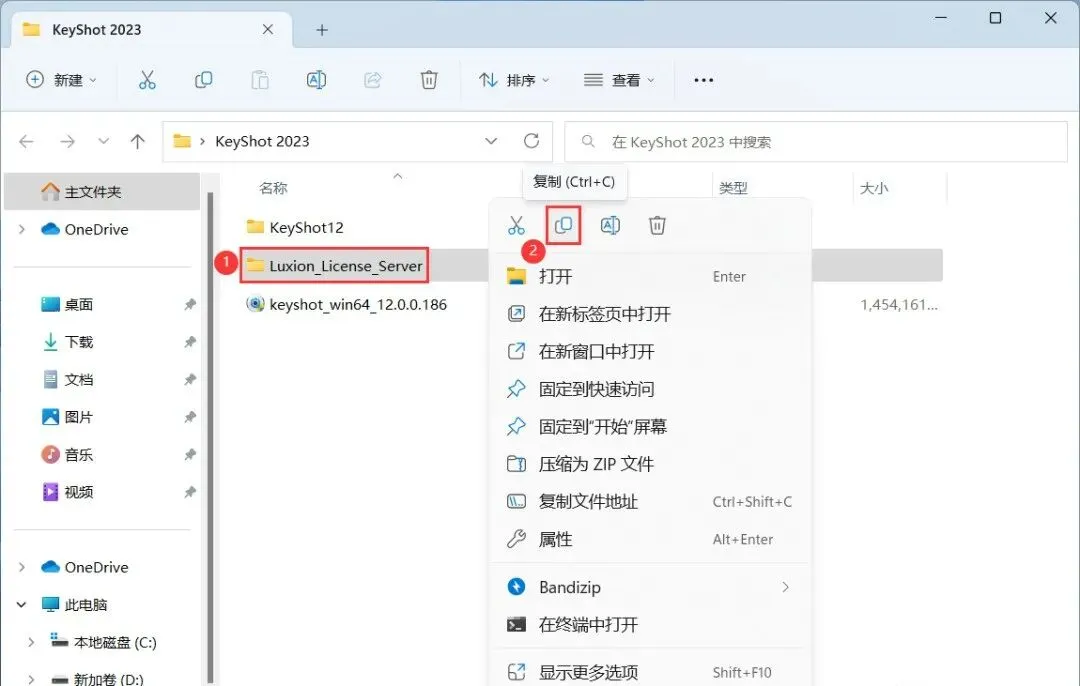The width and height of the screenshot is (1080, 686).
Task: Open the 查看 (View) dropdown
Action: click(x=619, y=80)
